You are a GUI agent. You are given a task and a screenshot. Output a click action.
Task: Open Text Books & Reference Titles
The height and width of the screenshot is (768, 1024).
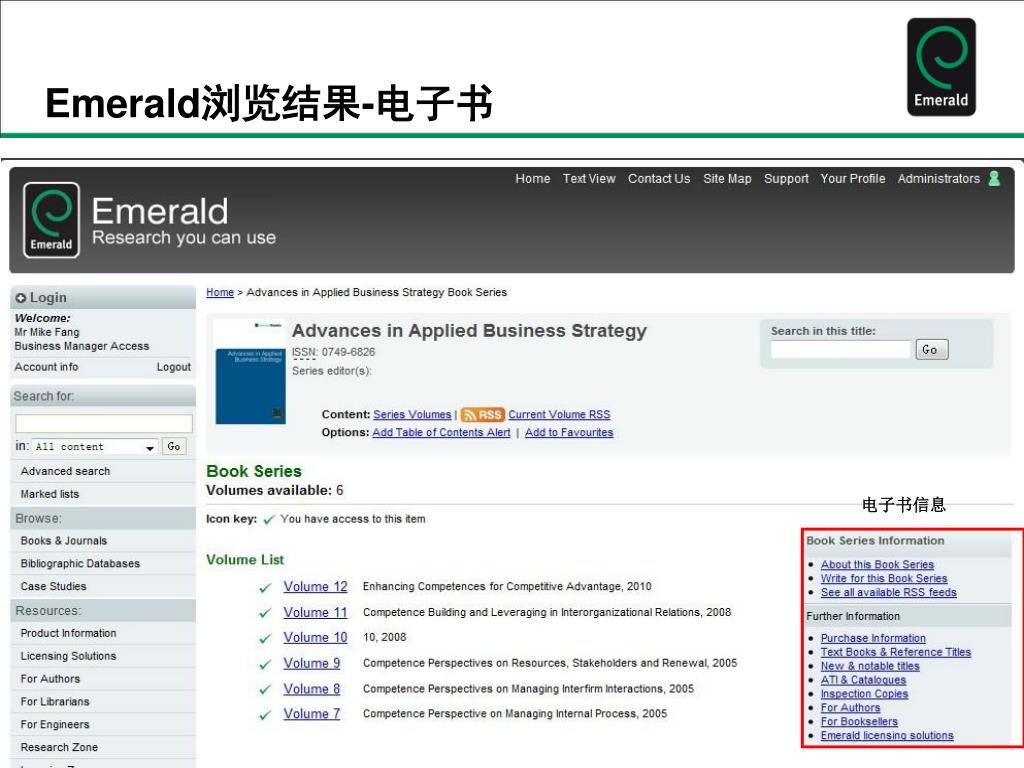pos(895,652)
